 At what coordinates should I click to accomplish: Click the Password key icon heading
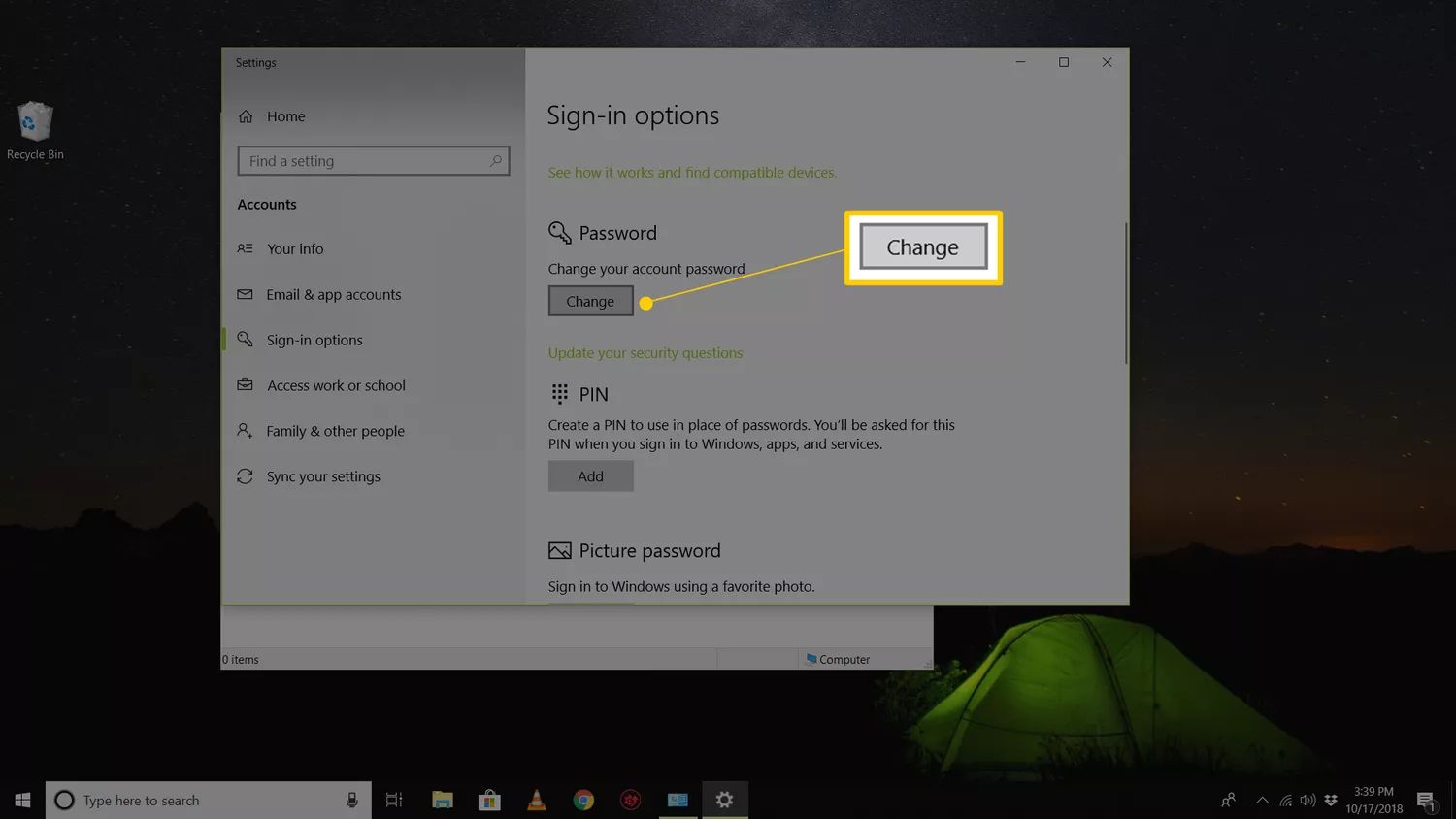pyautogui.click(x=560, y=233)
